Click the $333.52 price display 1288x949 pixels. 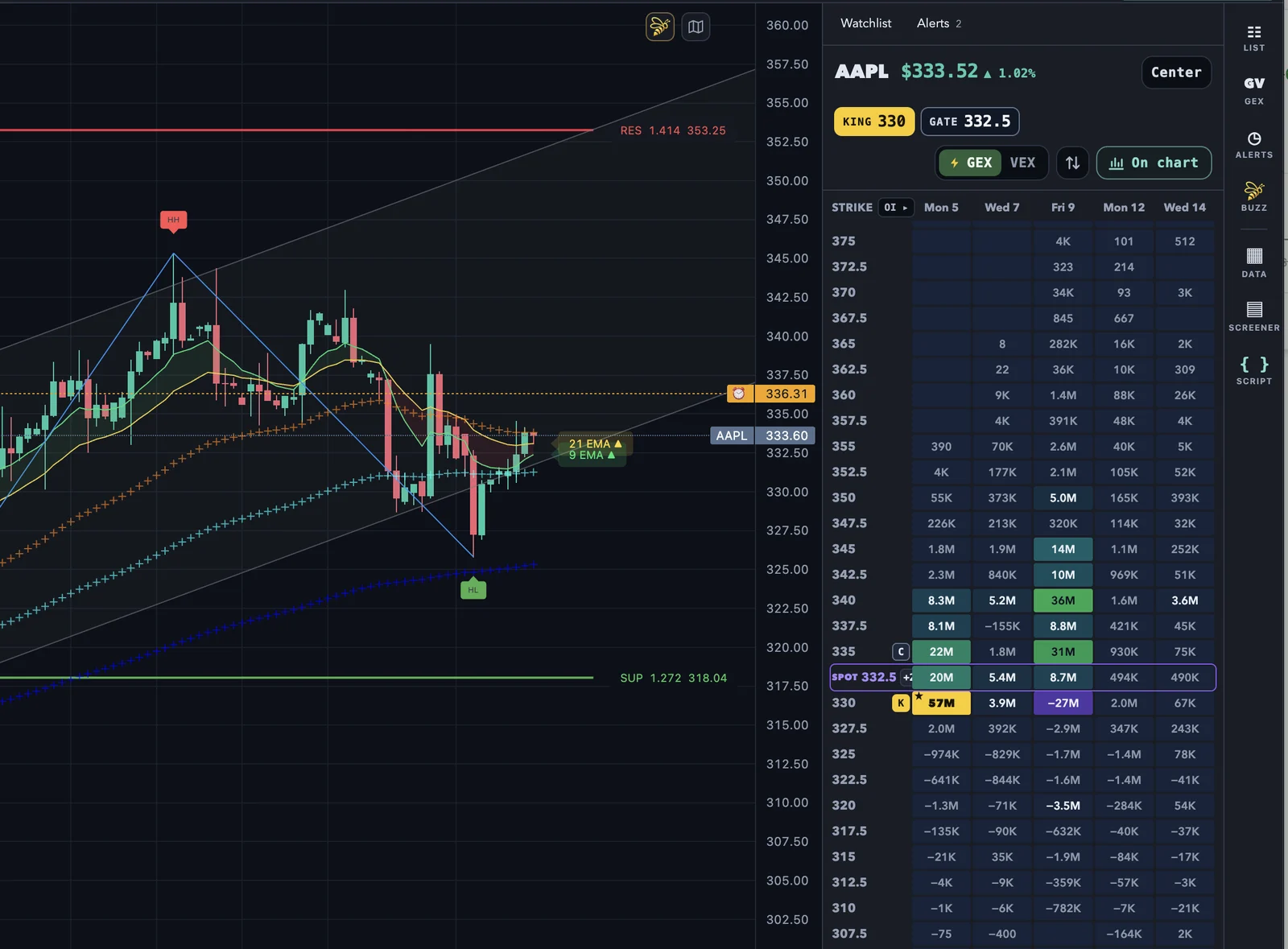[x=939, y=72]
